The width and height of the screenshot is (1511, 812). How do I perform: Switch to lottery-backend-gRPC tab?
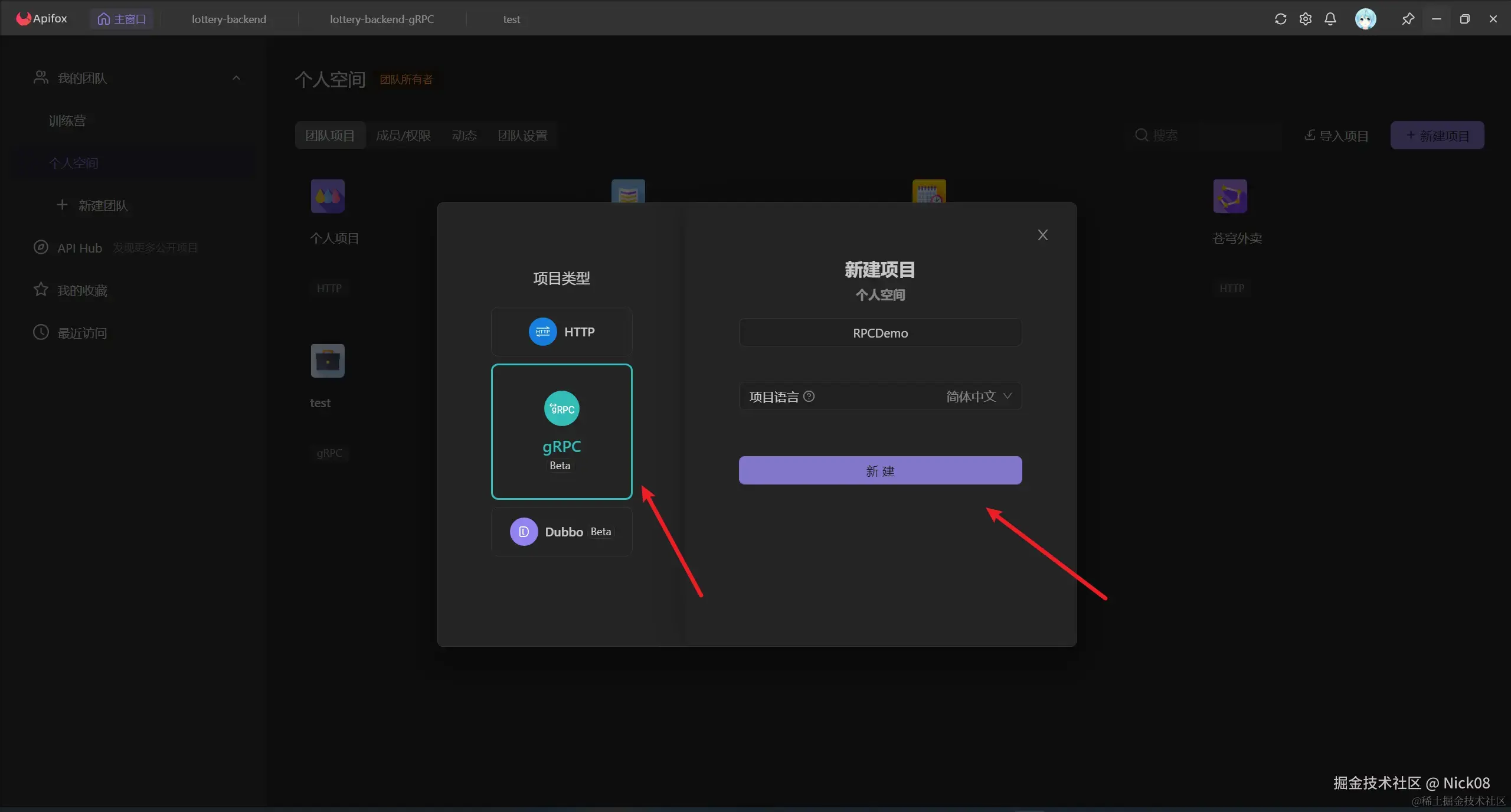[x=381, y=19]
